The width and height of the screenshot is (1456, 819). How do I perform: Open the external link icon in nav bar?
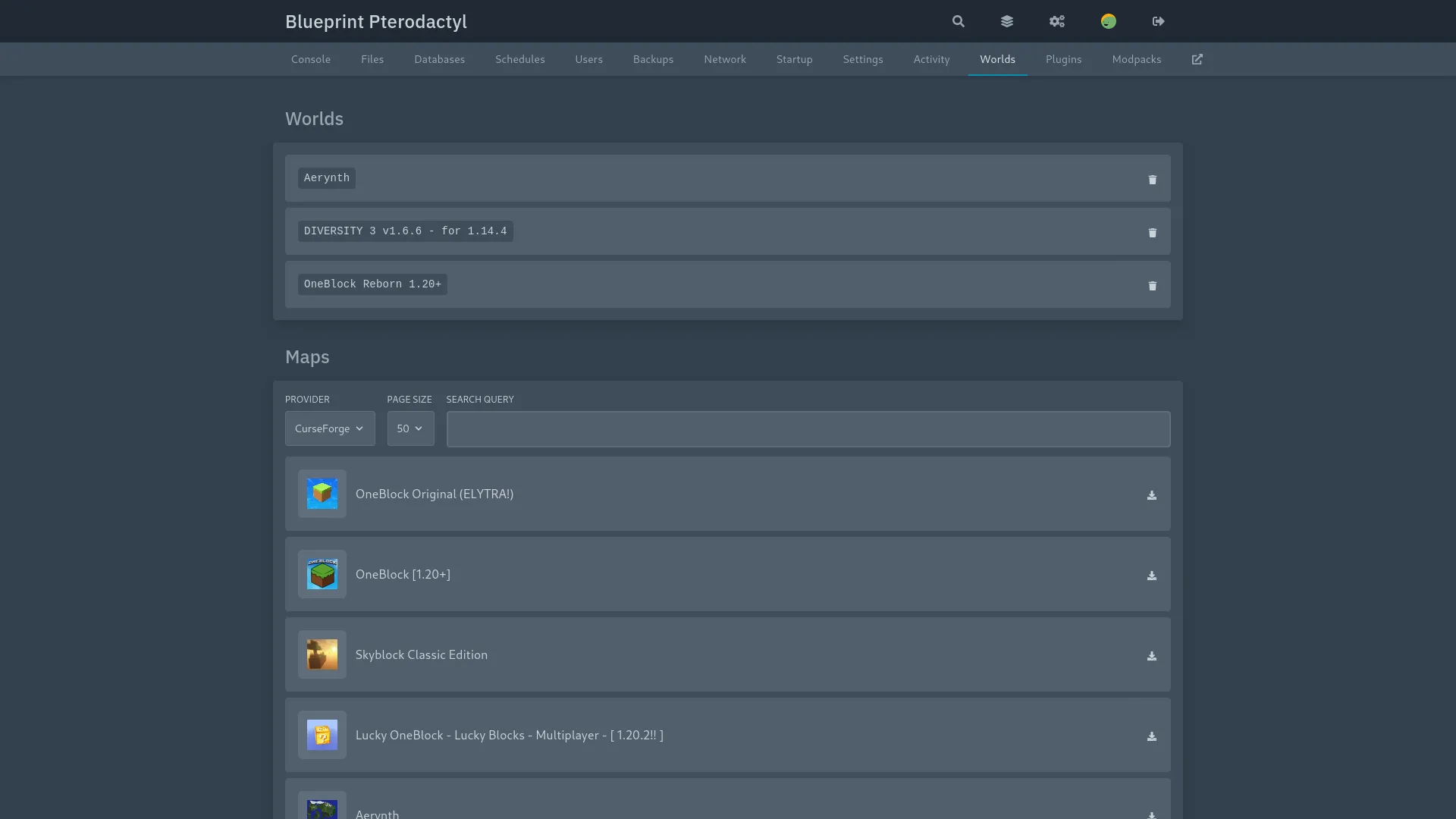click(1197, 59)
